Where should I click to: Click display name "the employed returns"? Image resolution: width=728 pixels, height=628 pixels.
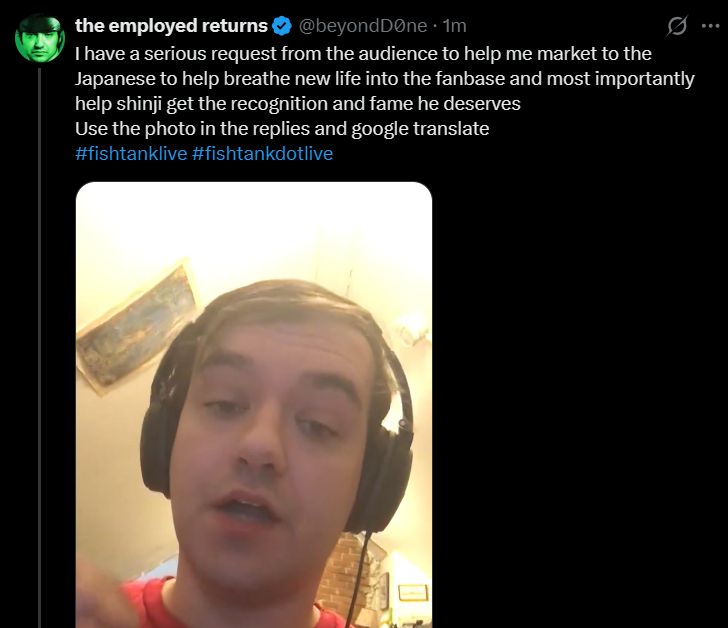[171, 26]
